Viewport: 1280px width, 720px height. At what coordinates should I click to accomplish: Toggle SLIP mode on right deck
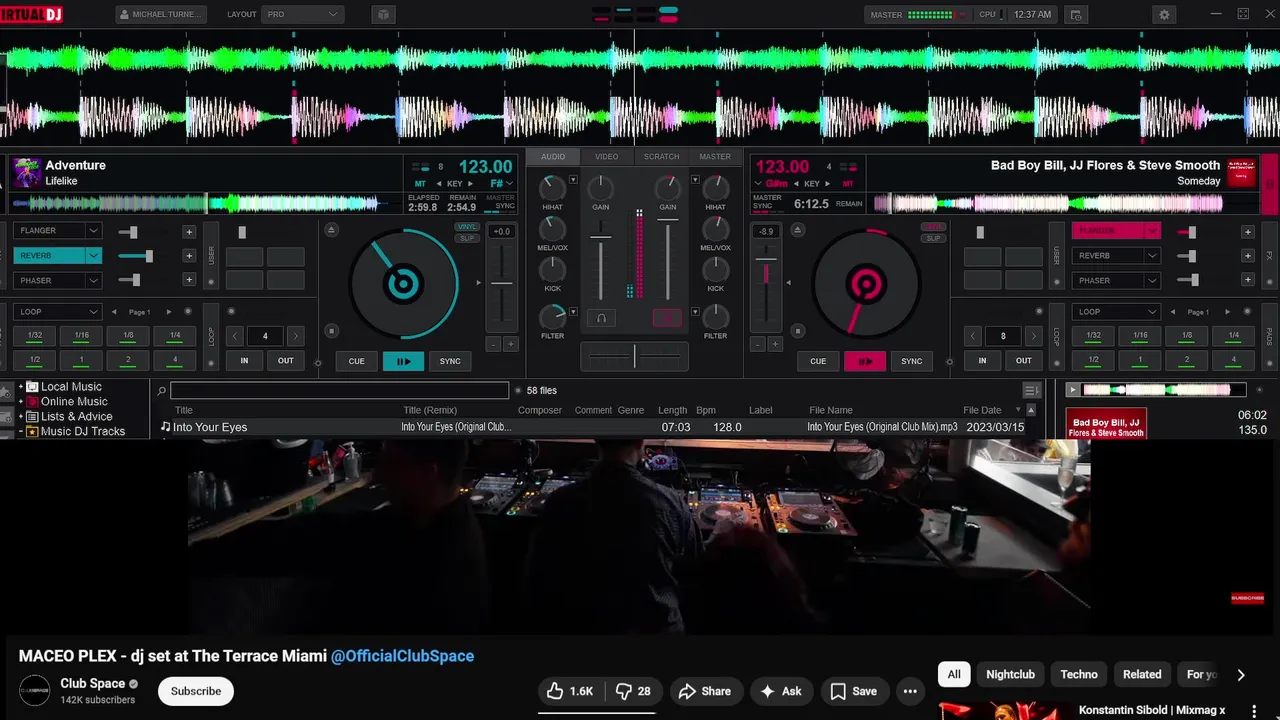point(933,238)
